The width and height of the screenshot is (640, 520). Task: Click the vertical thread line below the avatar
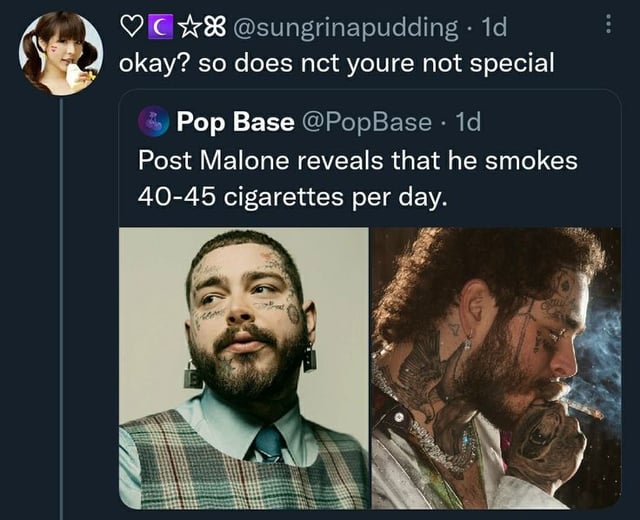[x=61, y=300]
